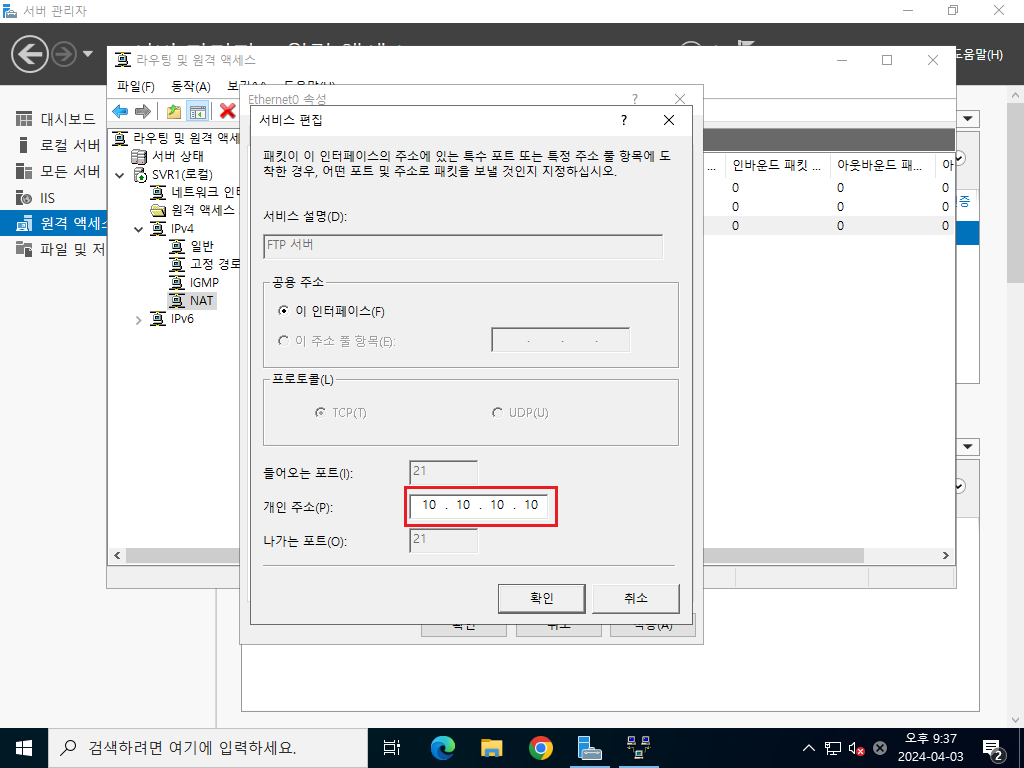Image resolution: width=1024 pixels, height=768 pixels.
Task: Open Task View from taskbar
Action: (392, 748)
